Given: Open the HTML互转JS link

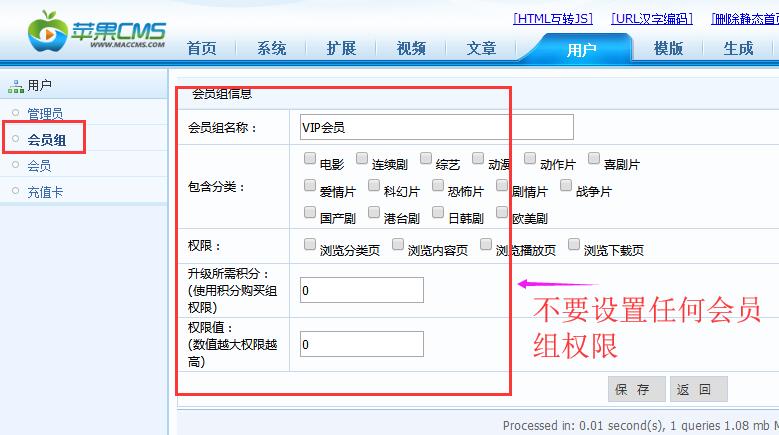Looking at the screenshot, I should [x=553, y=19].
